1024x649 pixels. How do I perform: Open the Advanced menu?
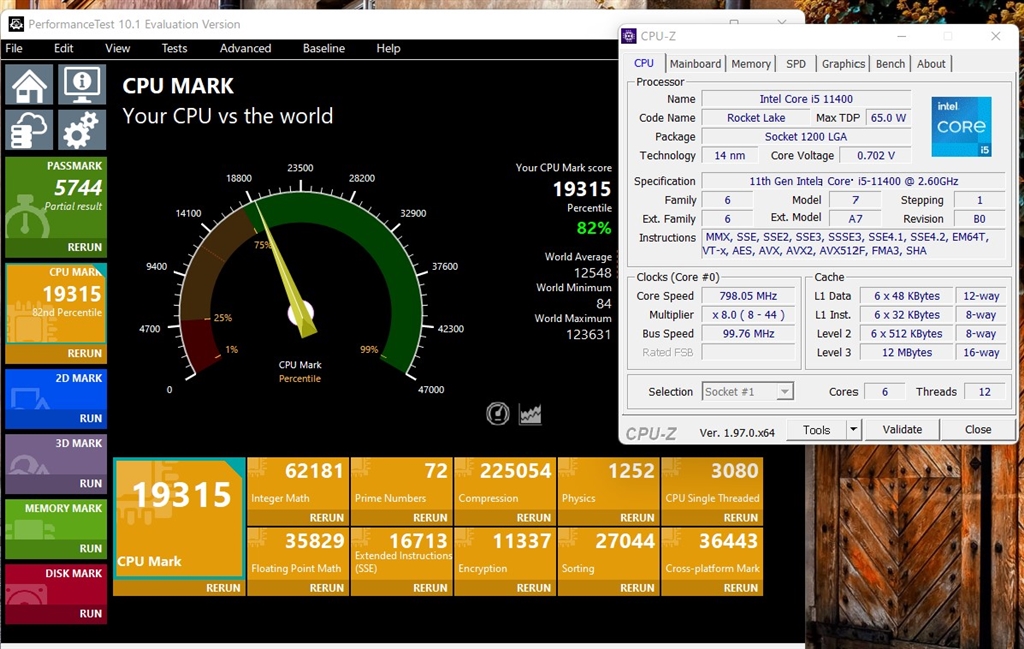click(x=246, y=48)
